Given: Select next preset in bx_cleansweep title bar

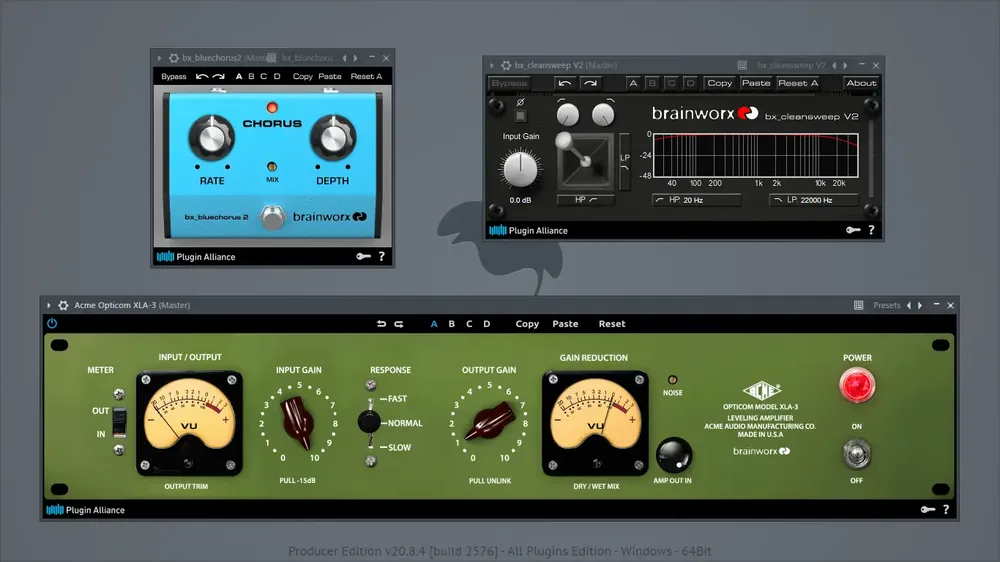Looking at the screenshot, I should click(x=845, y=65).
